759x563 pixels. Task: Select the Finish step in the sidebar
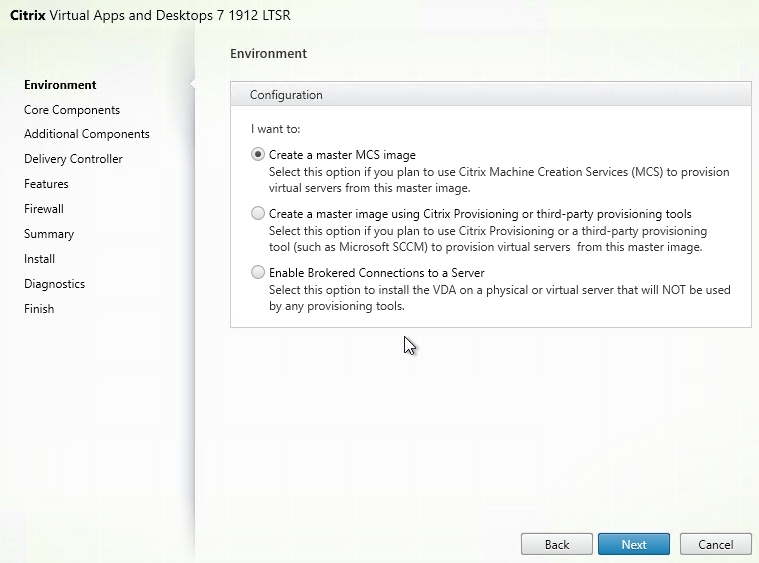coord(39,309)
